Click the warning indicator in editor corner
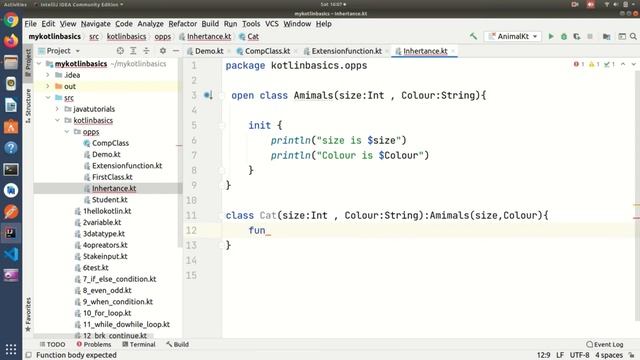Image resolution: width=640 pixels, height=360 pixels. [x=594, y=64]
